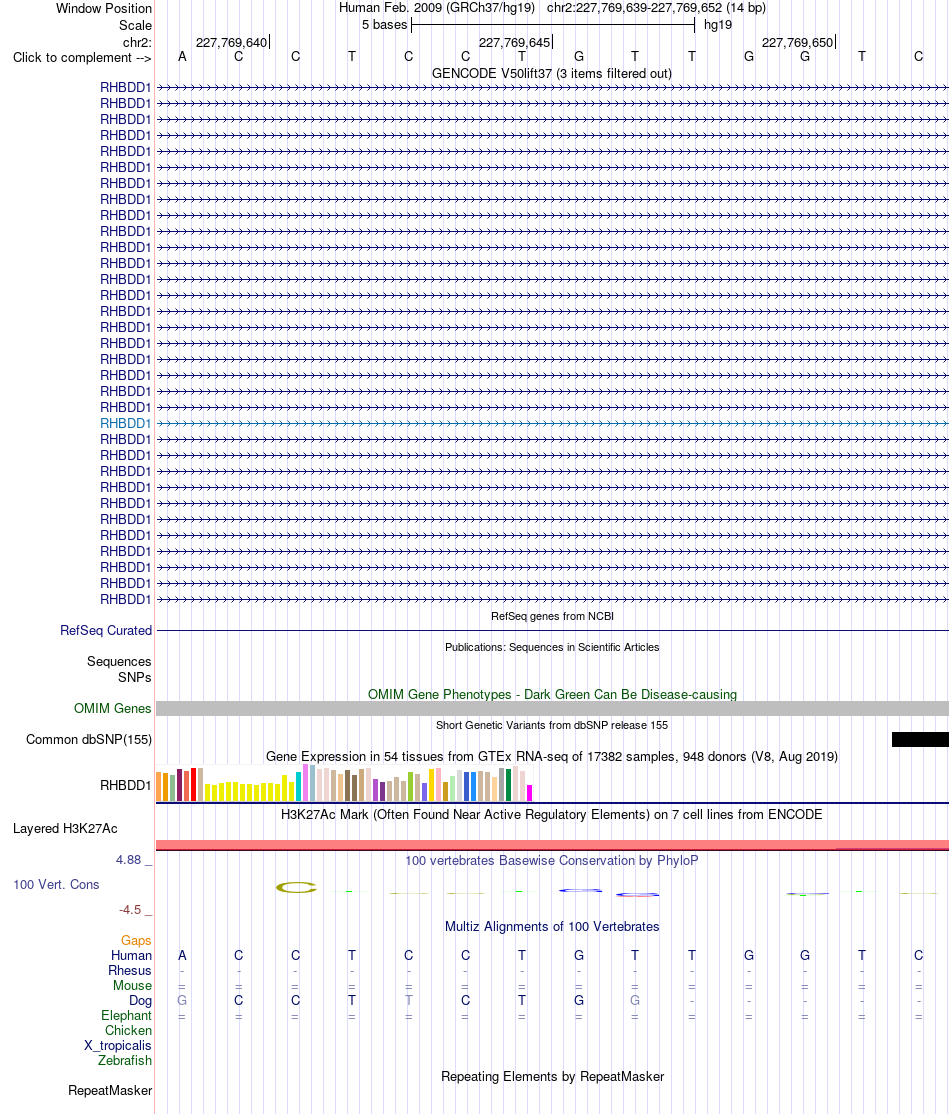Click the 'Window Position' label
The width and height of the screenshot is (950, 1114).
(104, 9)
